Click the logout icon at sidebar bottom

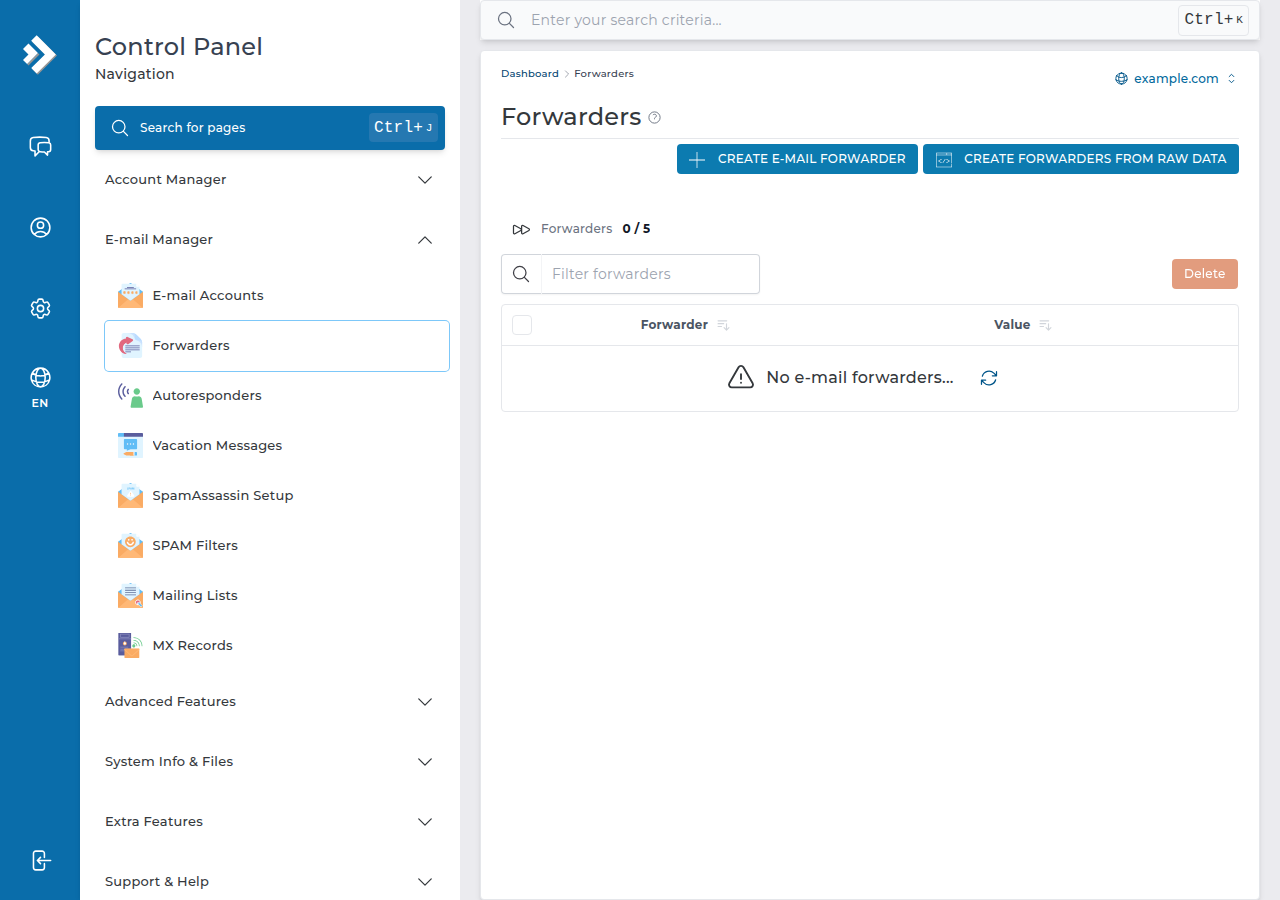point(40,860)
